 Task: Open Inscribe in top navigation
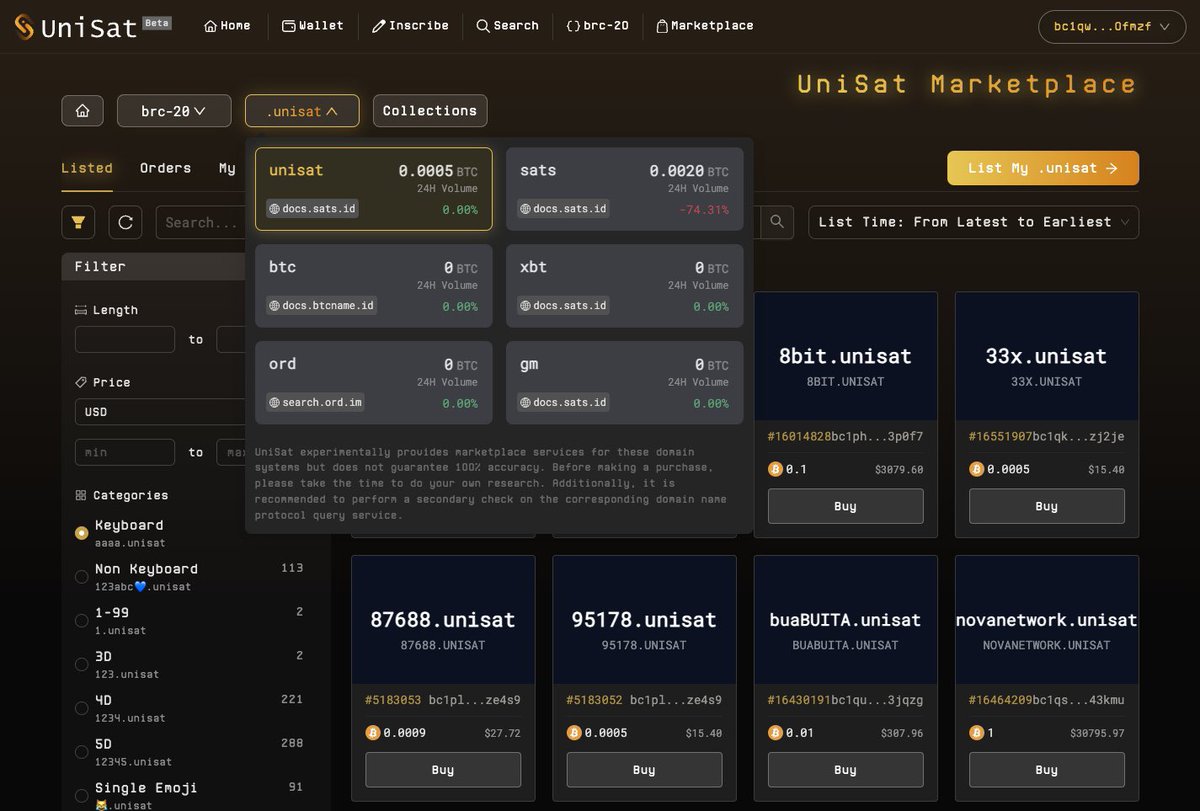pyautogui.click(x=410, y=26)
